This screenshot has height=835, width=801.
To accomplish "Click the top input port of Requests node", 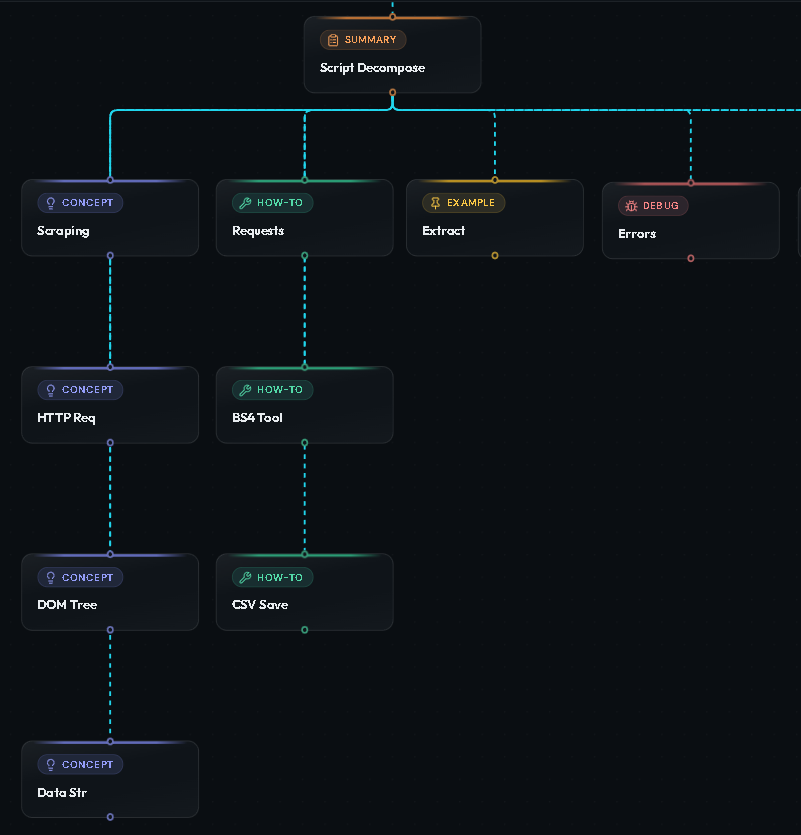I will [305, 180].
